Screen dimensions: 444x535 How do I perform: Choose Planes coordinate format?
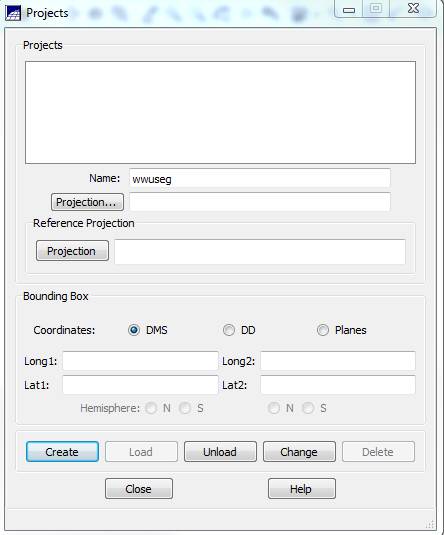323,330
